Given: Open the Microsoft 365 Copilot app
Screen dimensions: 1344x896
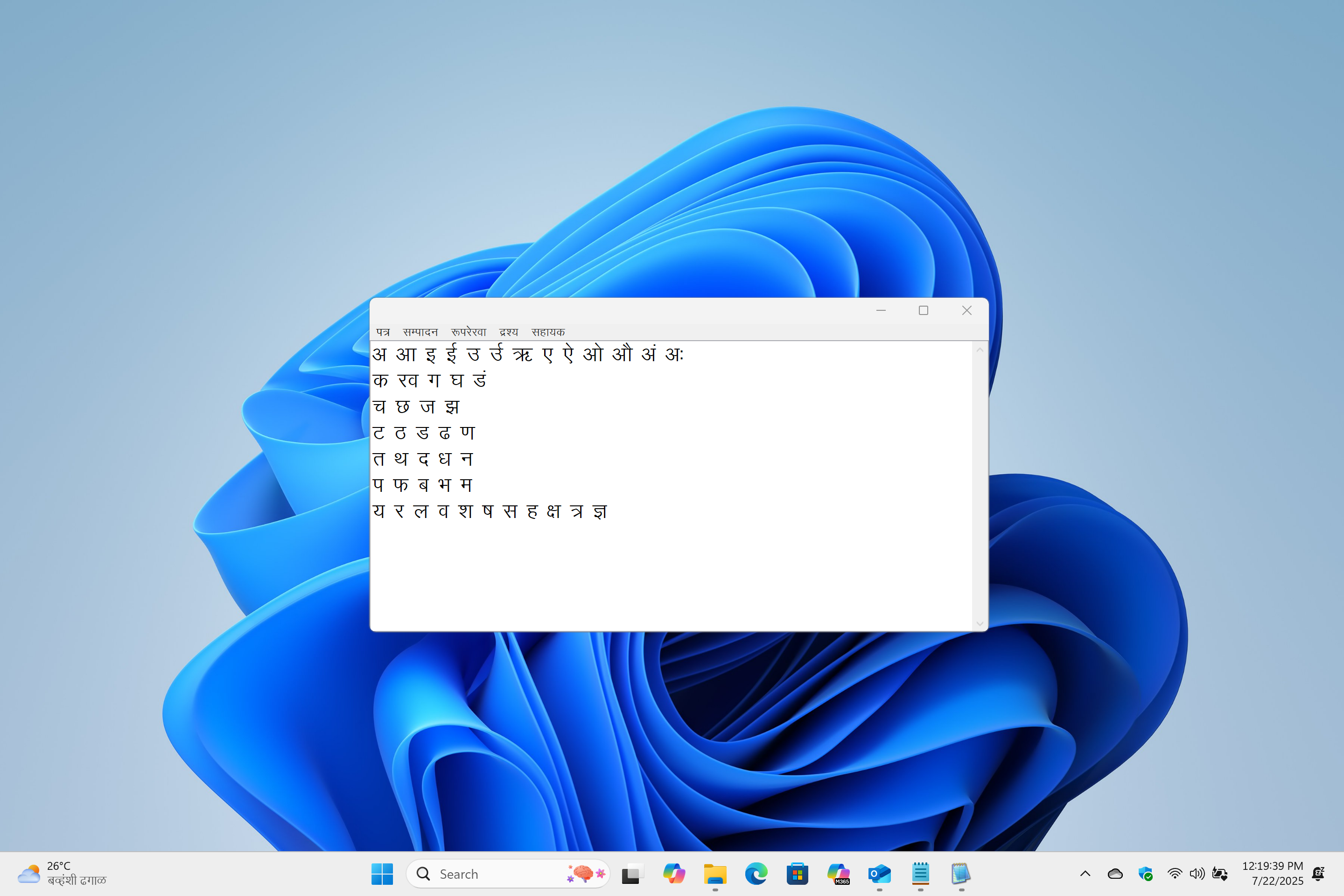Looking at the screenshot, I should point(838,874).
